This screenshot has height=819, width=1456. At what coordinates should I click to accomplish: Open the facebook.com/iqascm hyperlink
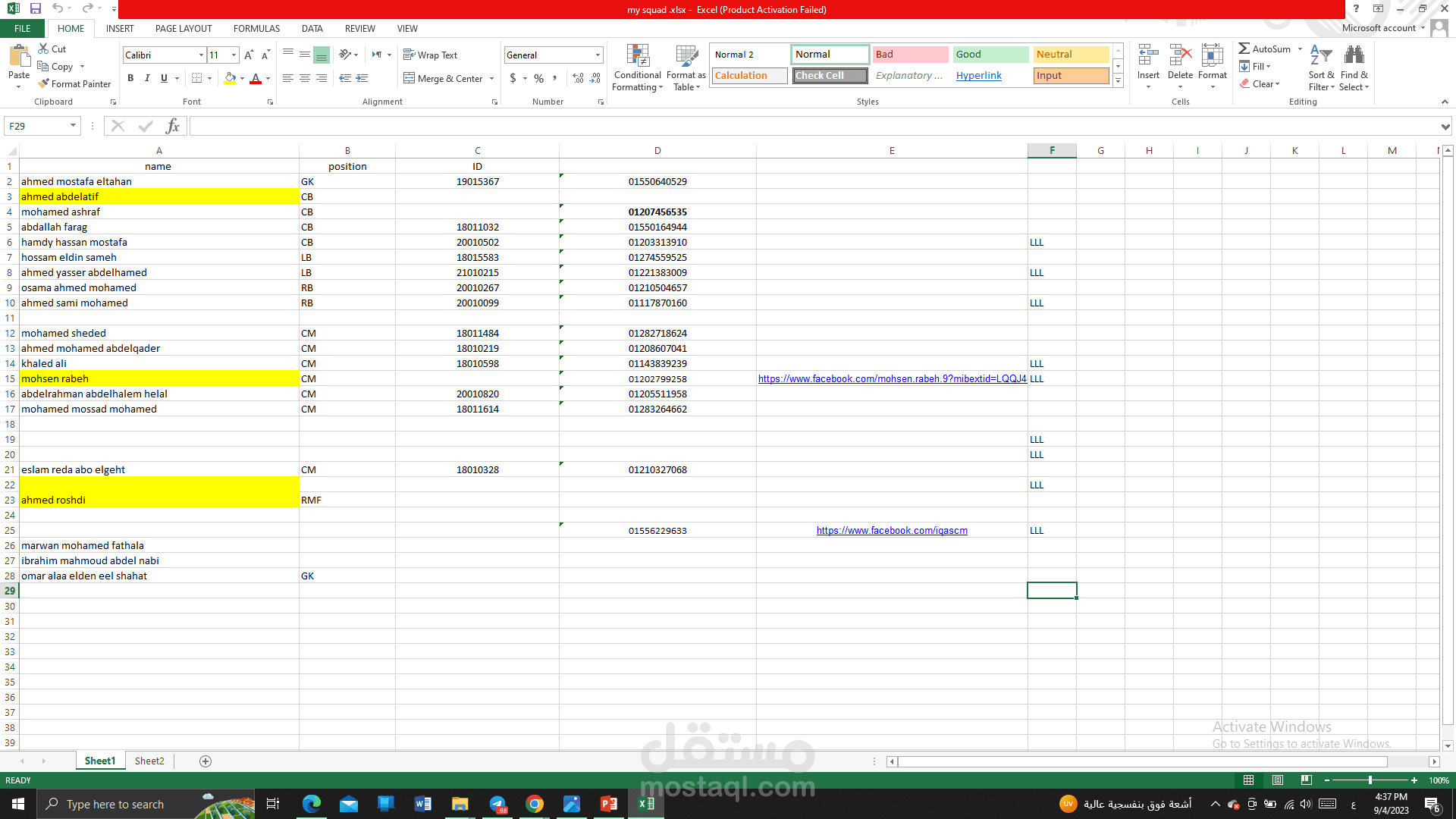892,531
